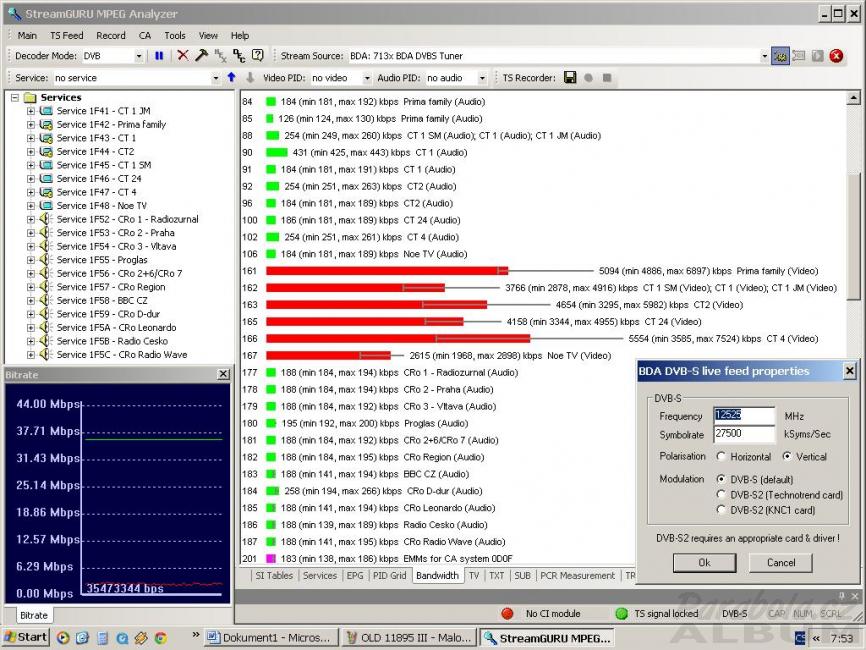866x650 pixels.
Task: Click the Bitrate tab below the graph
Action: pyautogui.click(x=34, y=615)
